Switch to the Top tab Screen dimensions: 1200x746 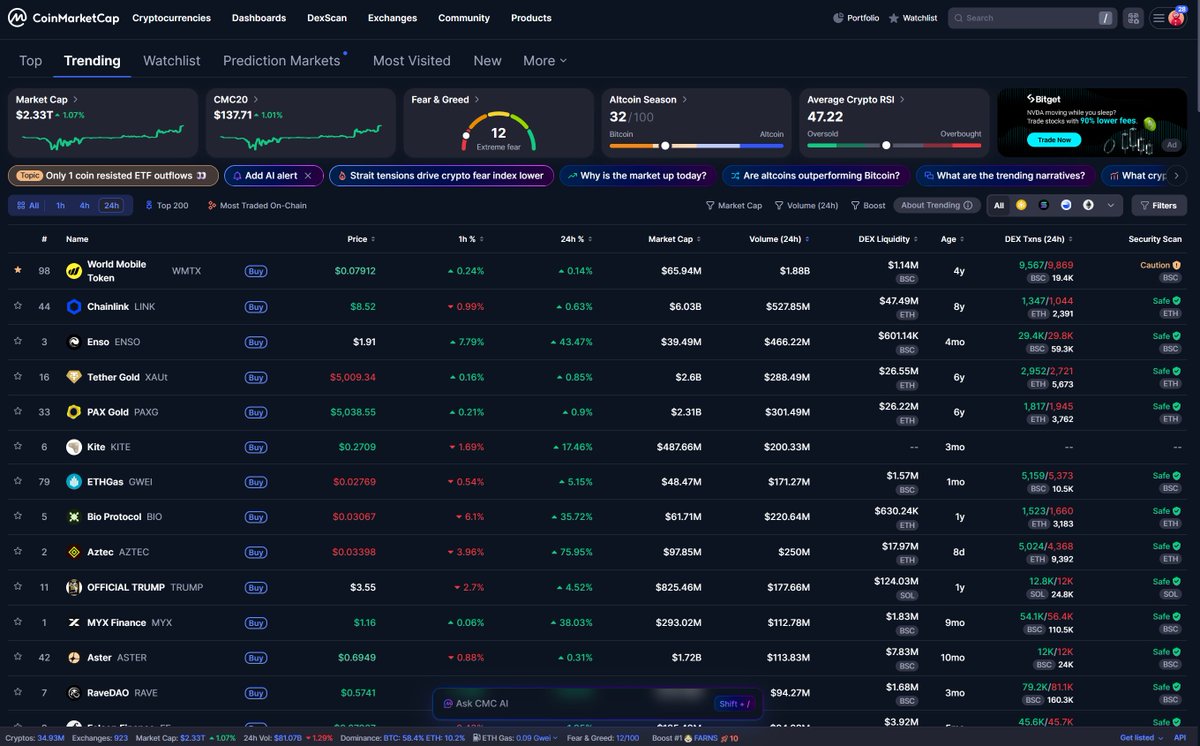[x=31, y=61]
